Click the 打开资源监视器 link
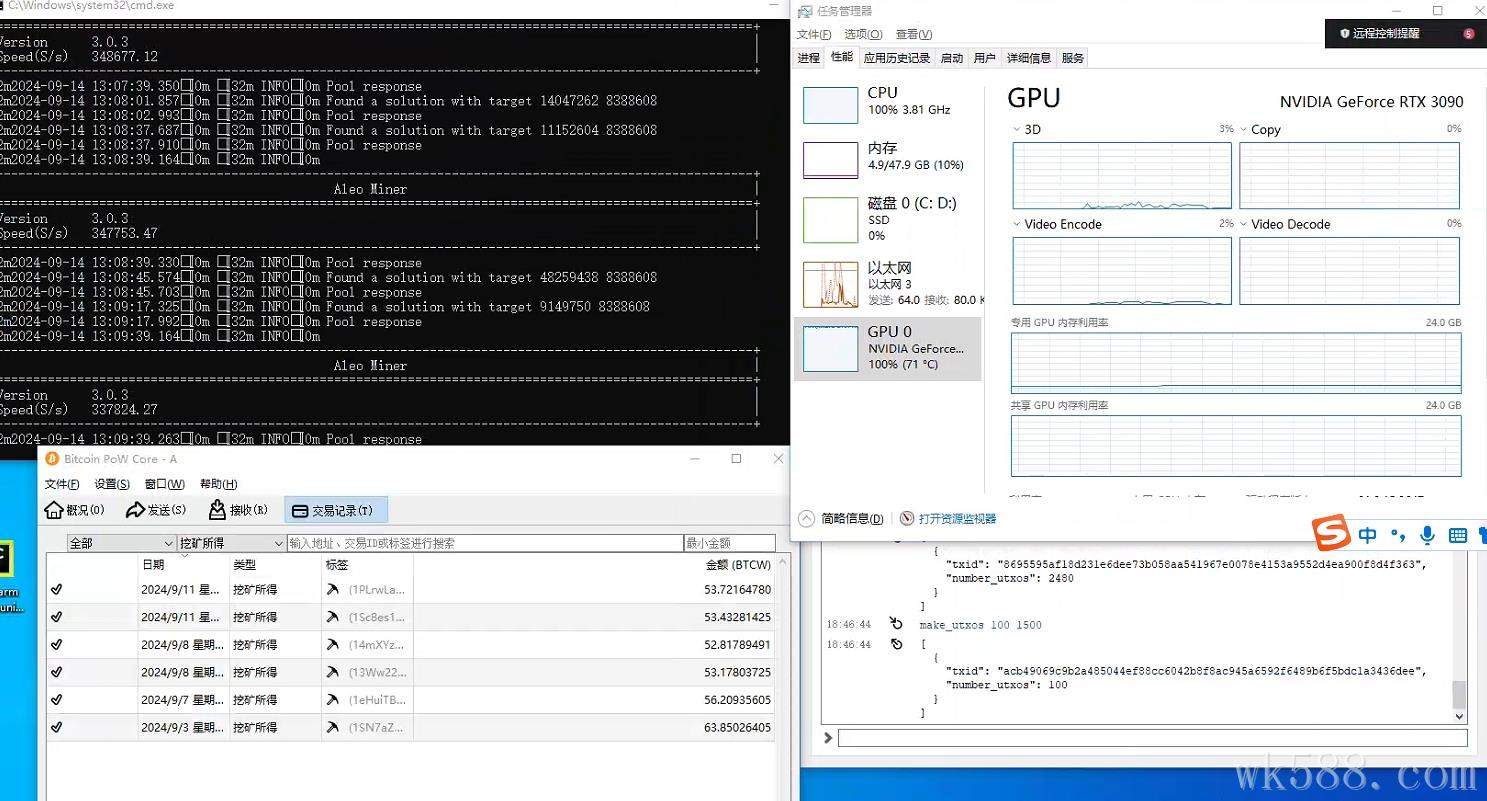 [957, 519]
